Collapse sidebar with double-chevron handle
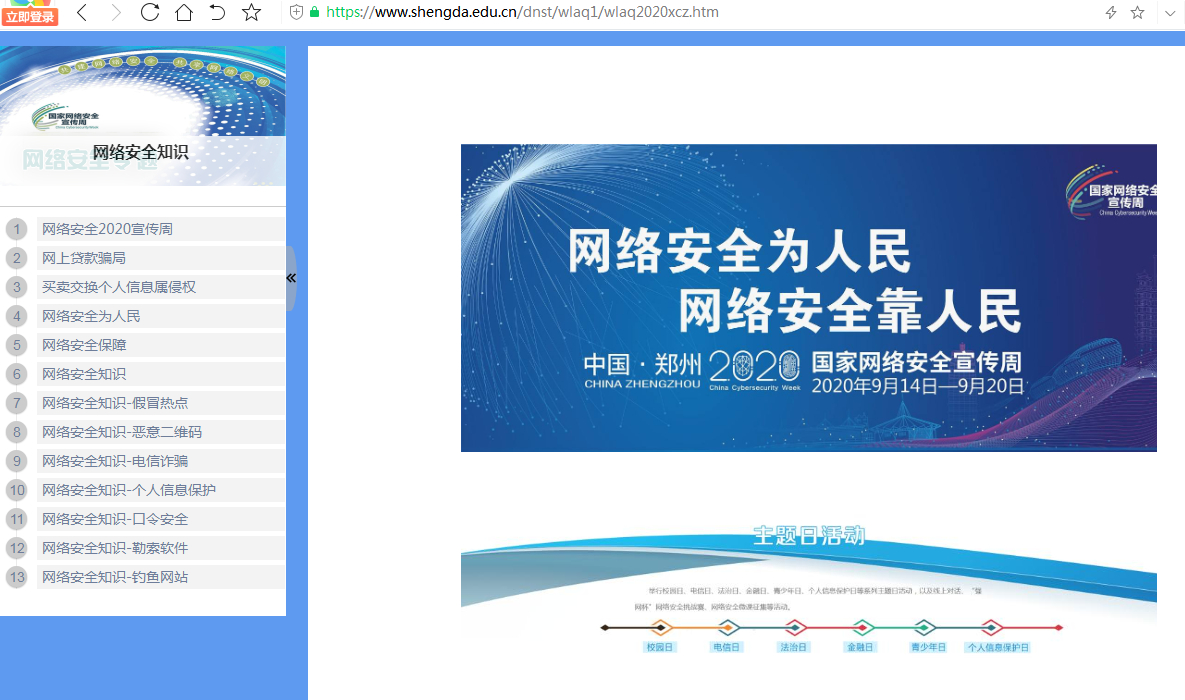This screenshot has width=1185, height=700. 291,278
